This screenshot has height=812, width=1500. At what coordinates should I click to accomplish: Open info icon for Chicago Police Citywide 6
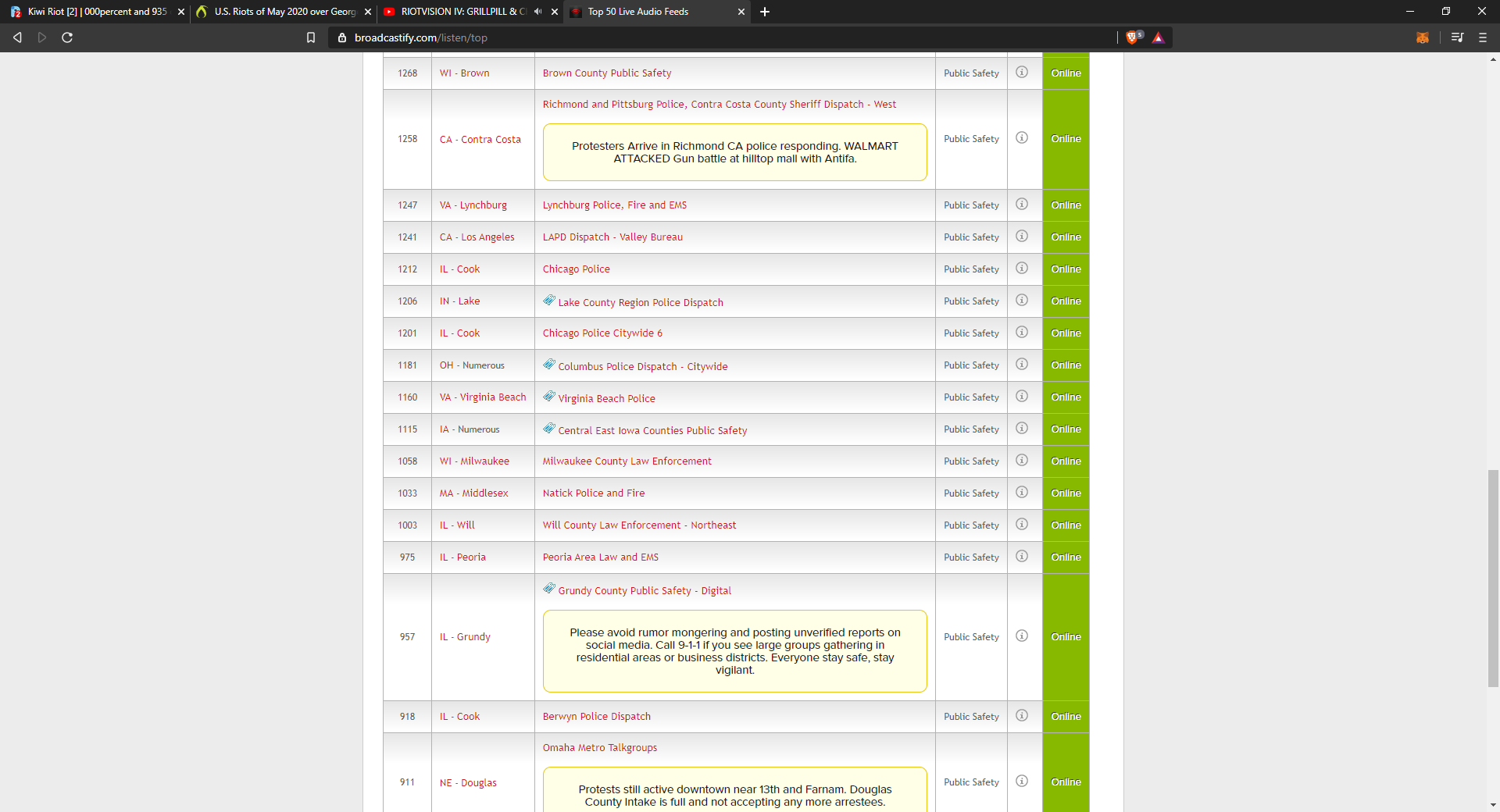tap(1022, 333)
